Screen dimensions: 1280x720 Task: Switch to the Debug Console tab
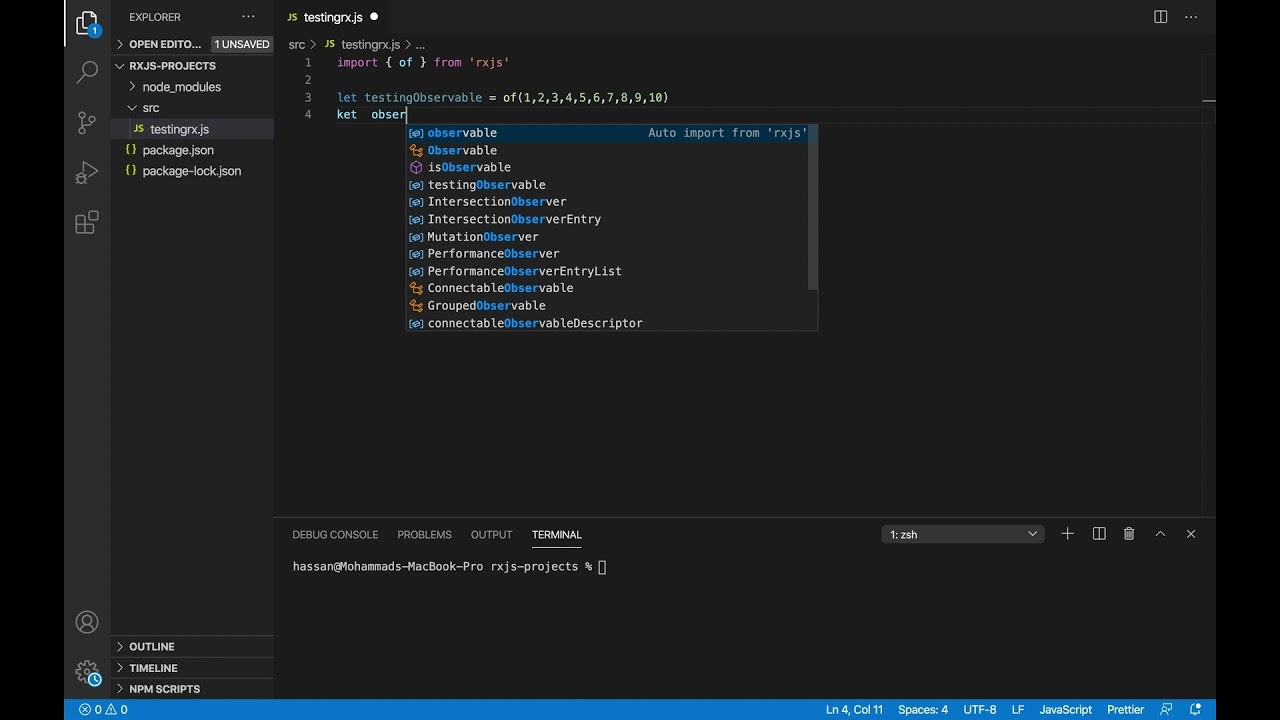coord(335,535)
